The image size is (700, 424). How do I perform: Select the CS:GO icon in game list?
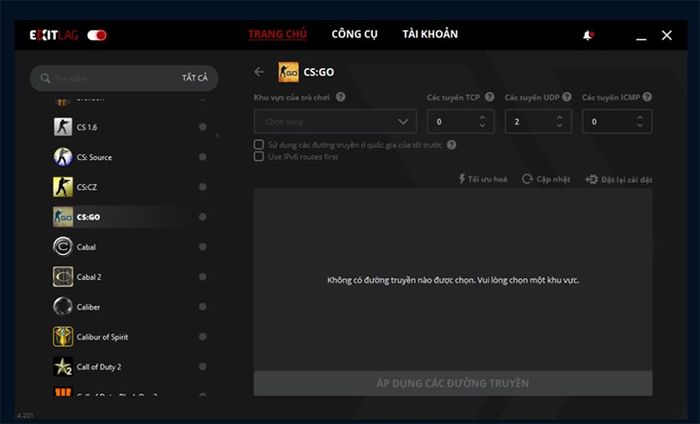pyautogui.click(x=62, y=217)
